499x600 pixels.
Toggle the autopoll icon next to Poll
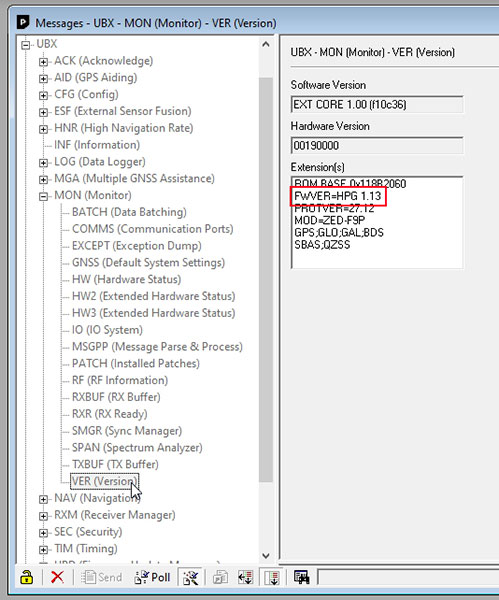(191, 577)
